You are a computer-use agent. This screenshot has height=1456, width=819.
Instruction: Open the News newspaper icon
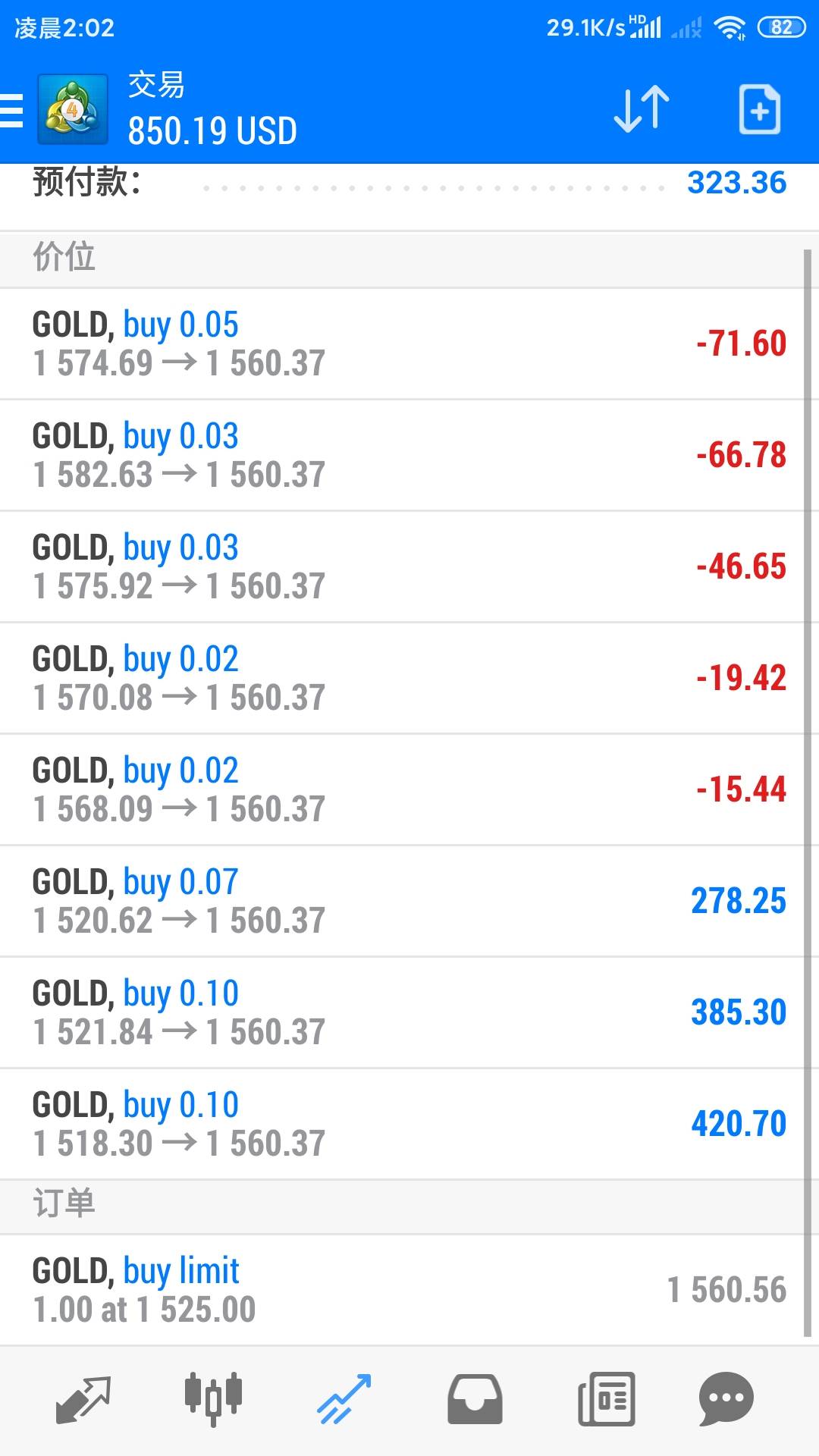click(606, 1398)
